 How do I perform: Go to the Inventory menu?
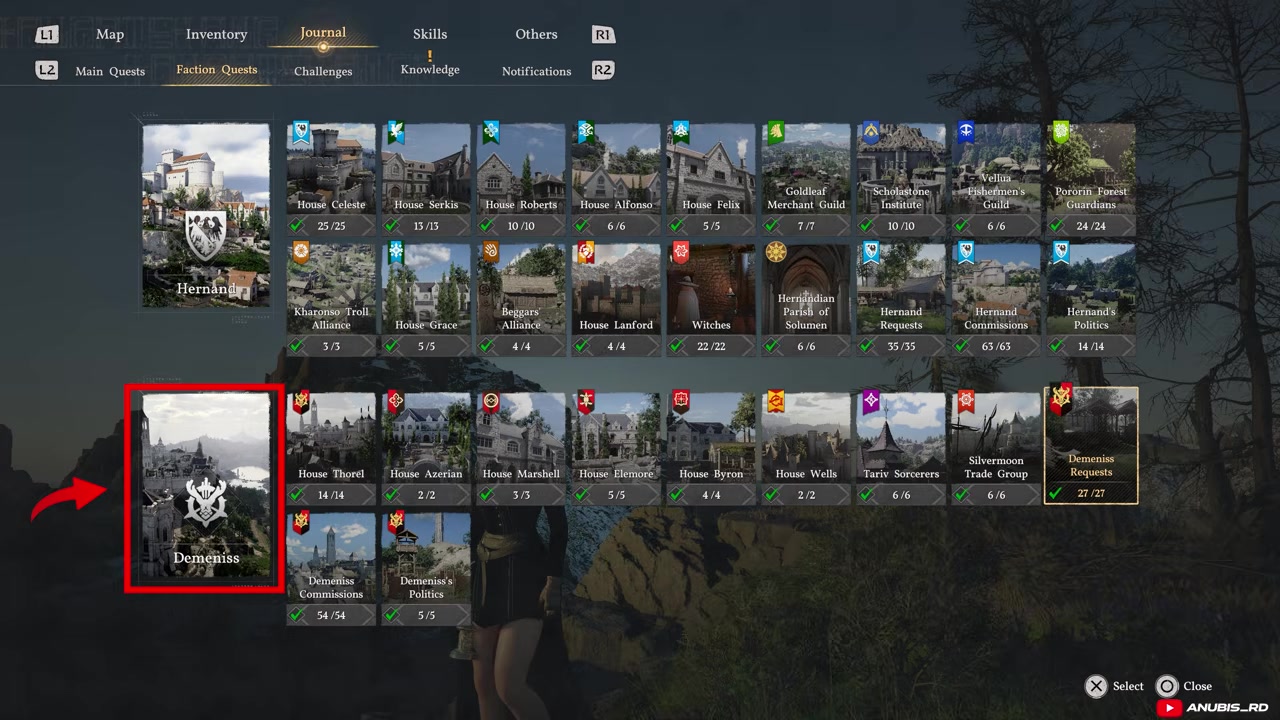pos(216,34)
